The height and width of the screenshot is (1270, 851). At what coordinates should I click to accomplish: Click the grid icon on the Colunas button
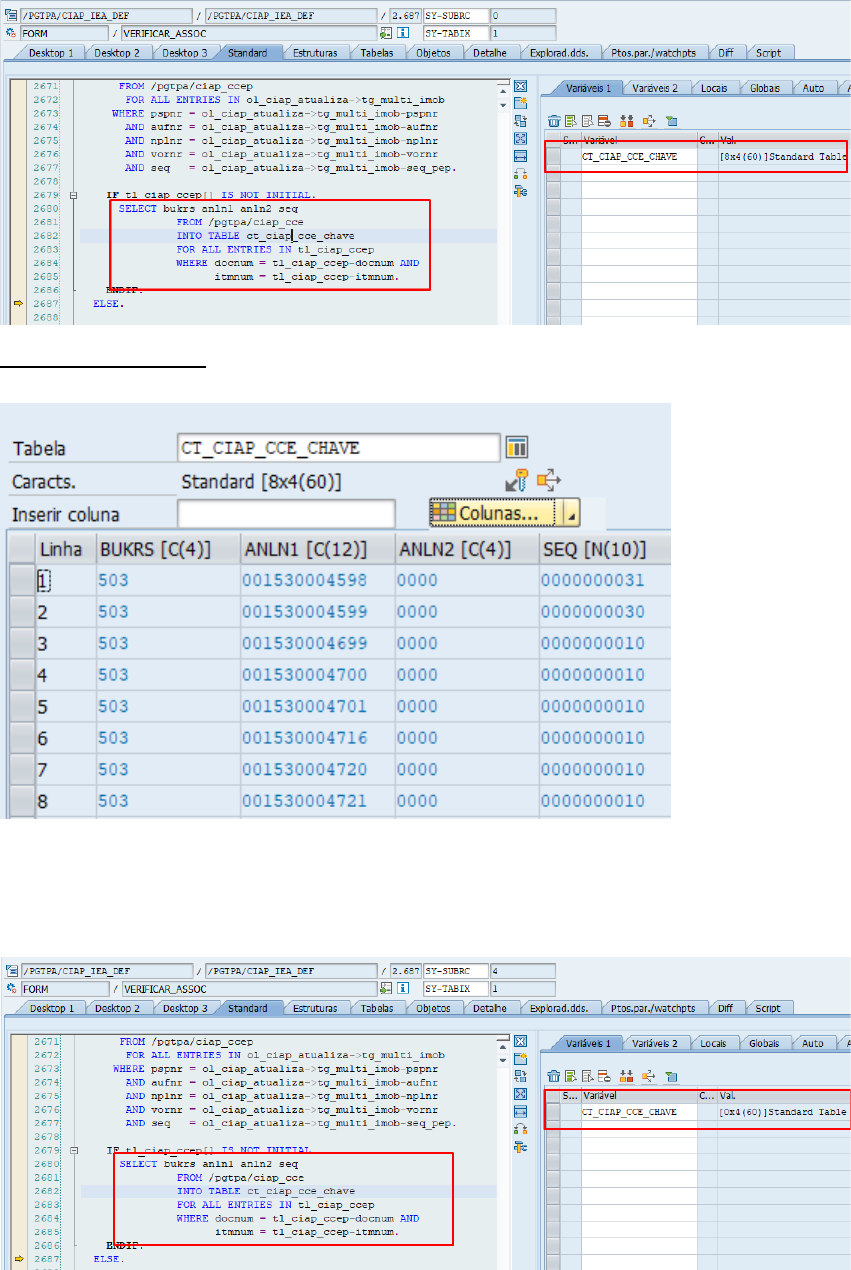(442, 513)
